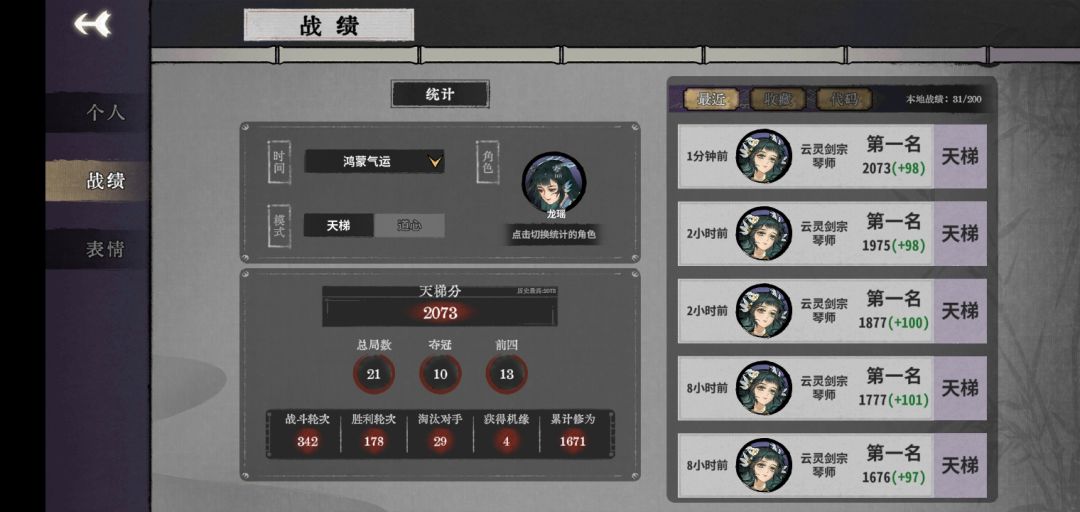The height and width of the screenshot is (512, 1080).
Task: Select avatar in the 1975(+98) record
Action: coord(763,234)
